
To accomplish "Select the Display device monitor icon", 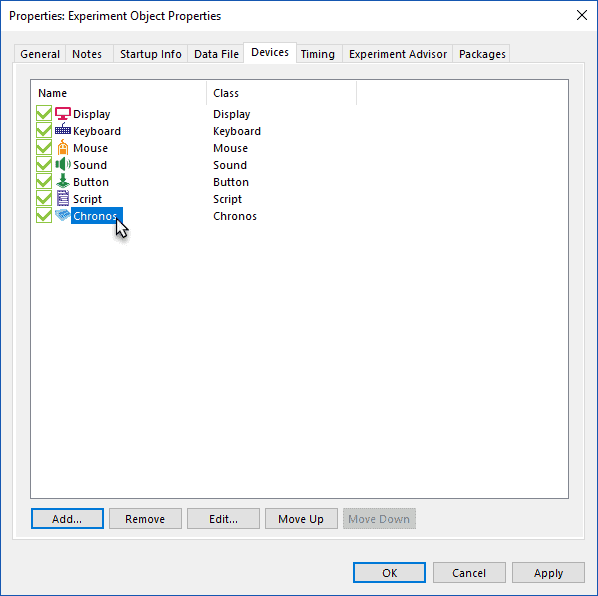I will coord(63,114).
